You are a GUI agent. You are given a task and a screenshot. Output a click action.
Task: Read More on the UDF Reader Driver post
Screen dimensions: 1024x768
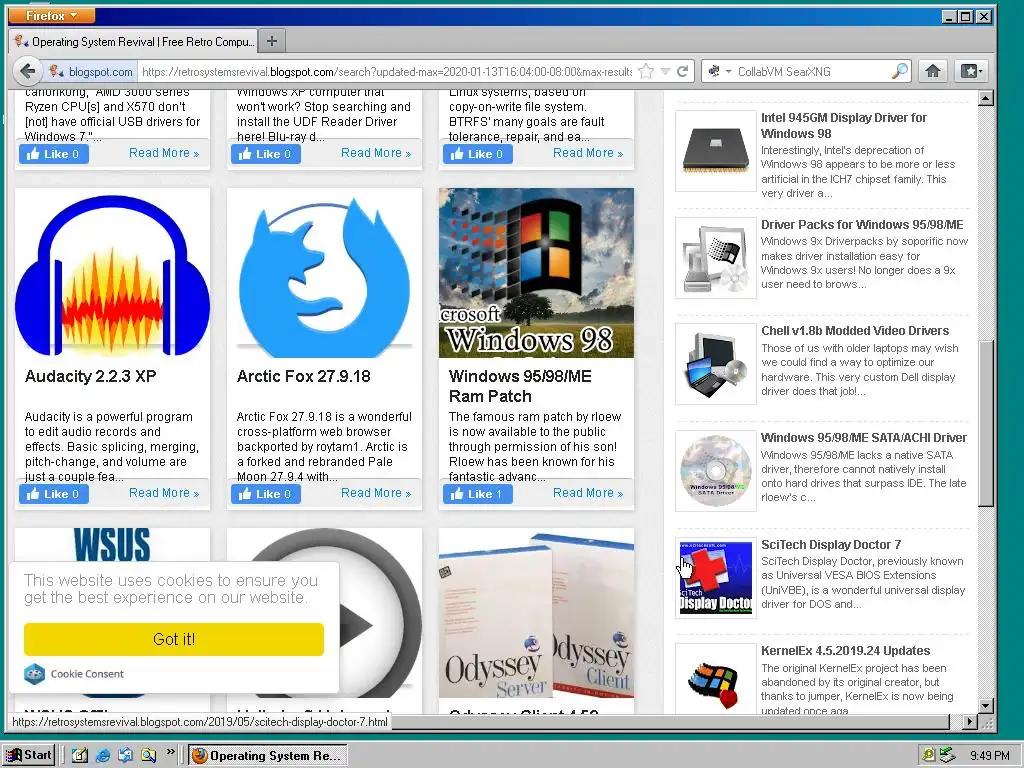(376, 153)
